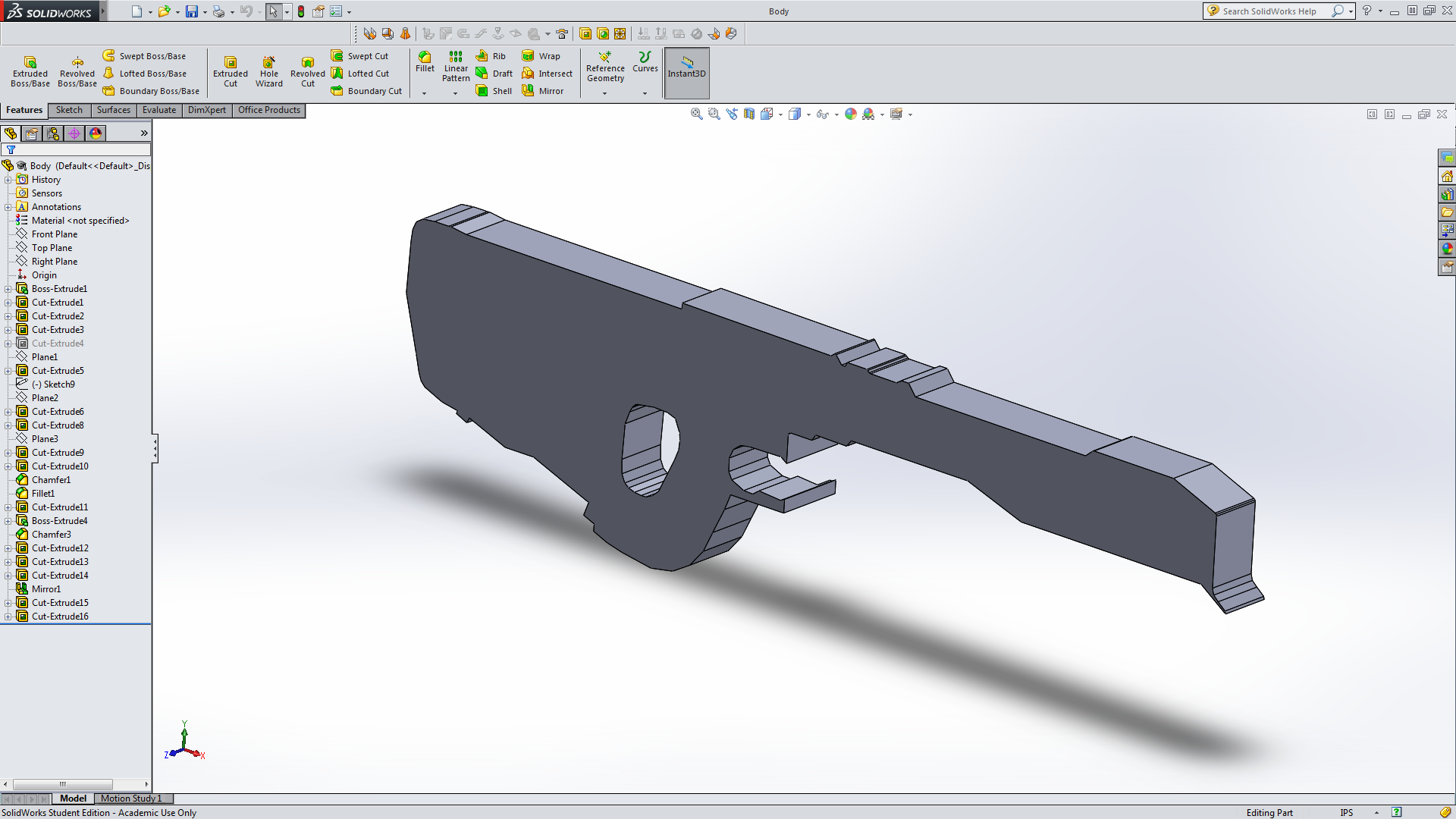Click the Edit Appearance color sphere icon
This screenshot has width=1456, height=819.
coord(850,114)
